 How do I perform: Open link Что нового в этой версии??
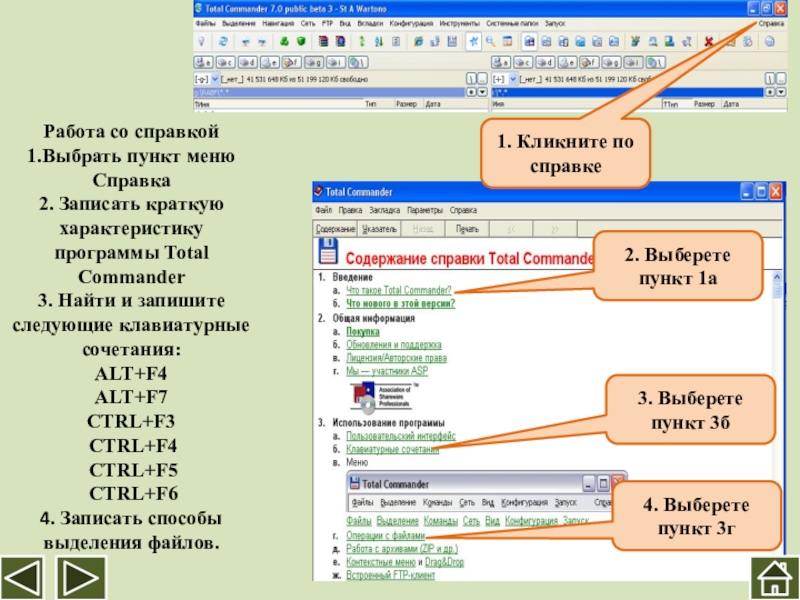[400, 304]
